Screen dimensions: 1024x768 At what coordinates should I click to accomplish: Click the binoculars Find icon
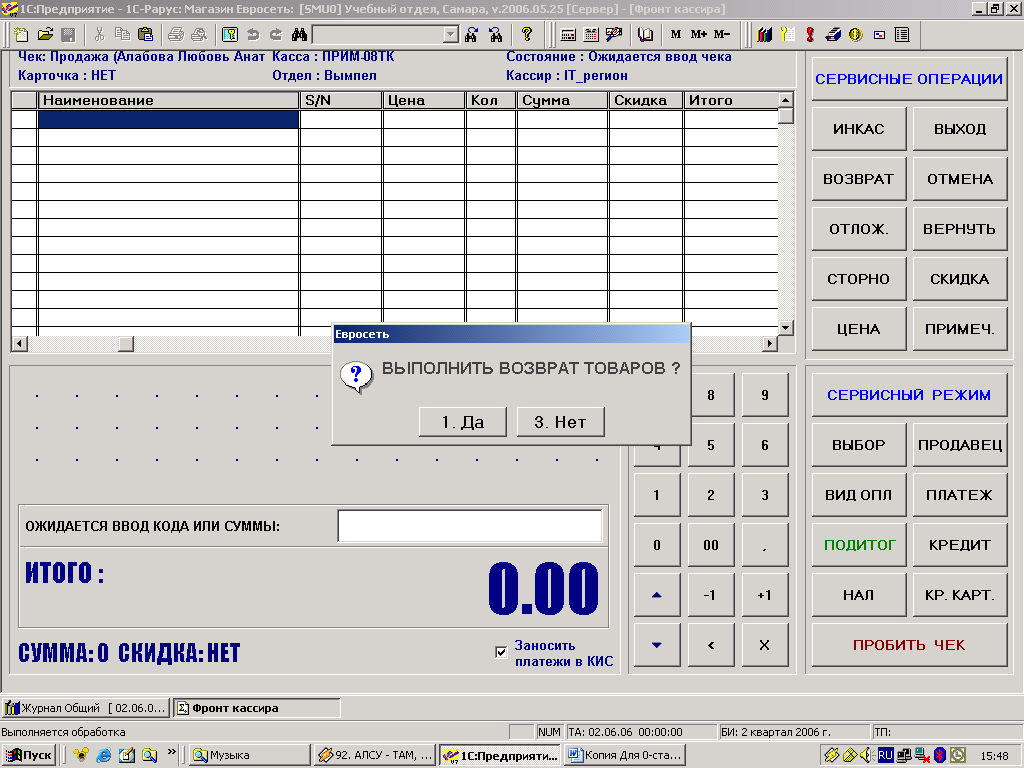point(299,35)
